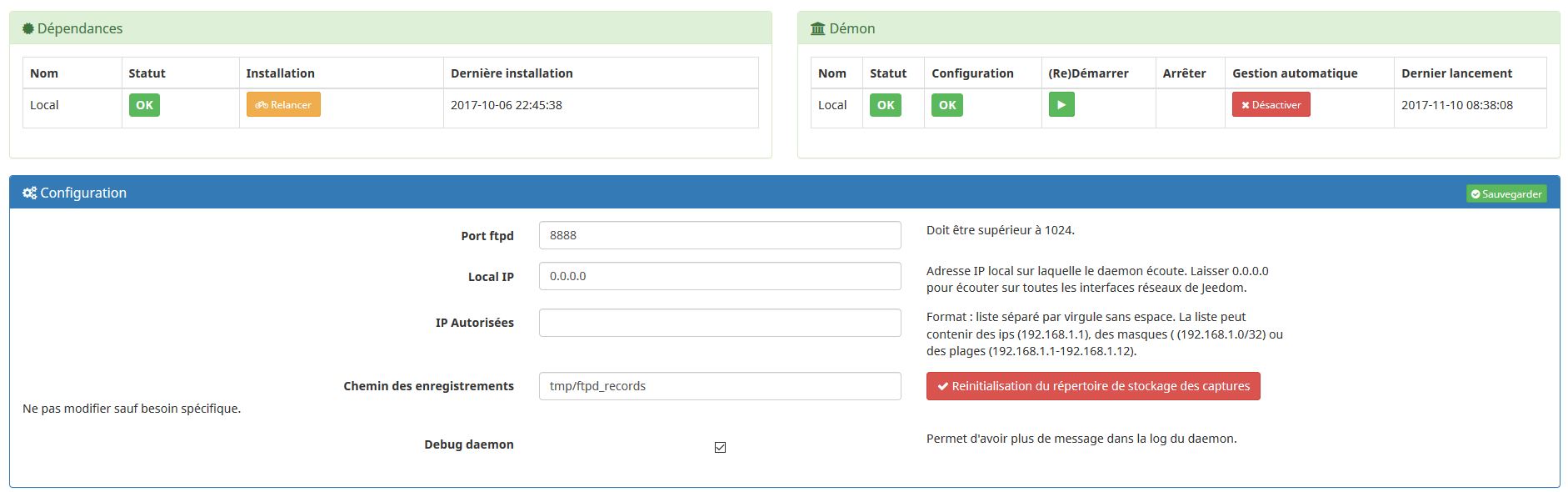Click the Démon Configuration OK badge
Screen dimensions: 1568x492
point(947,105)
